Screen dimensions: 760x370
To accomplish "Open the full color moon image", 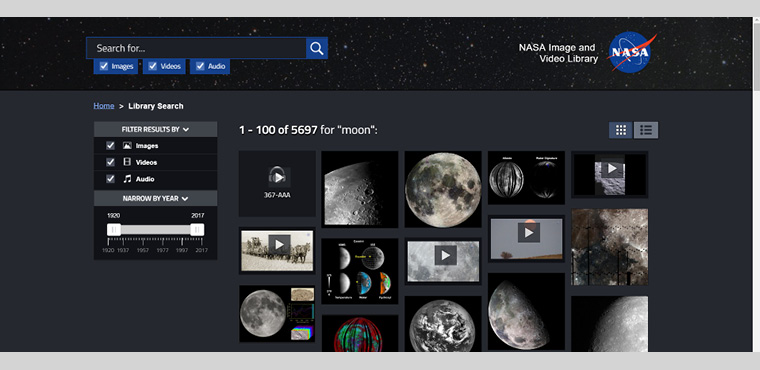I will coord(443,189).
